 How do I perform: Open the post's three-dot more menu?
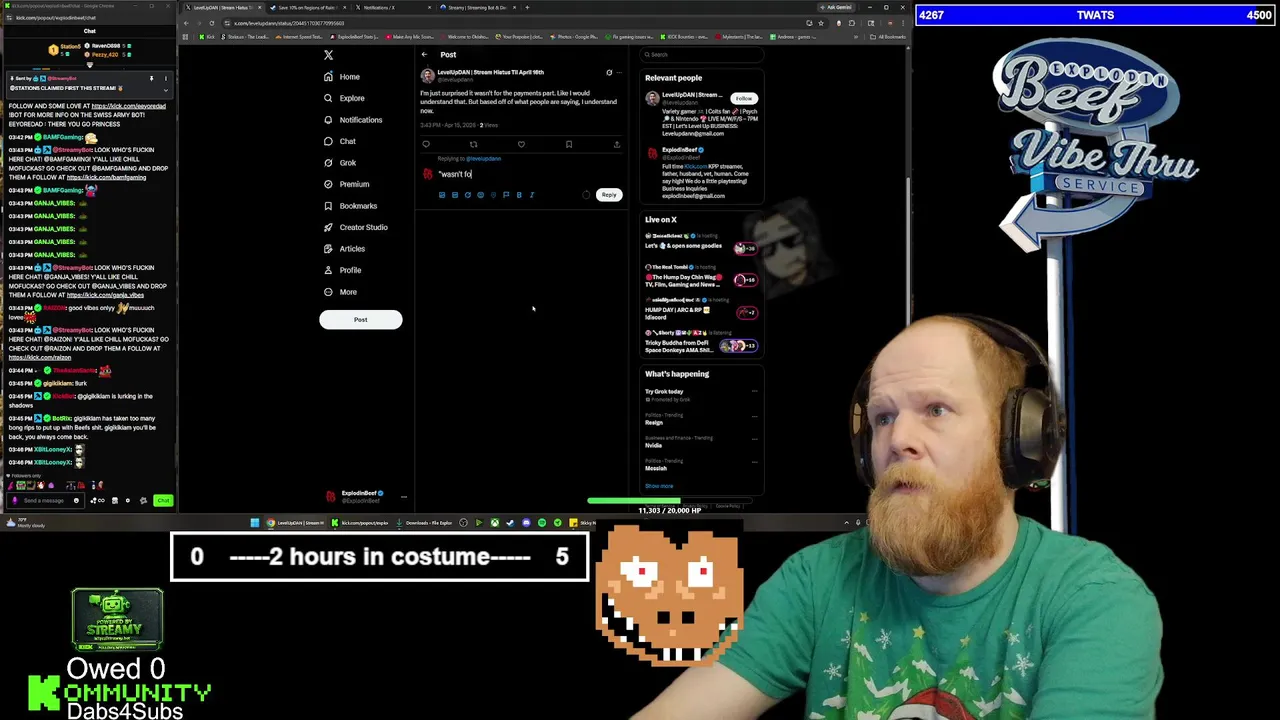tap(619, 73)
